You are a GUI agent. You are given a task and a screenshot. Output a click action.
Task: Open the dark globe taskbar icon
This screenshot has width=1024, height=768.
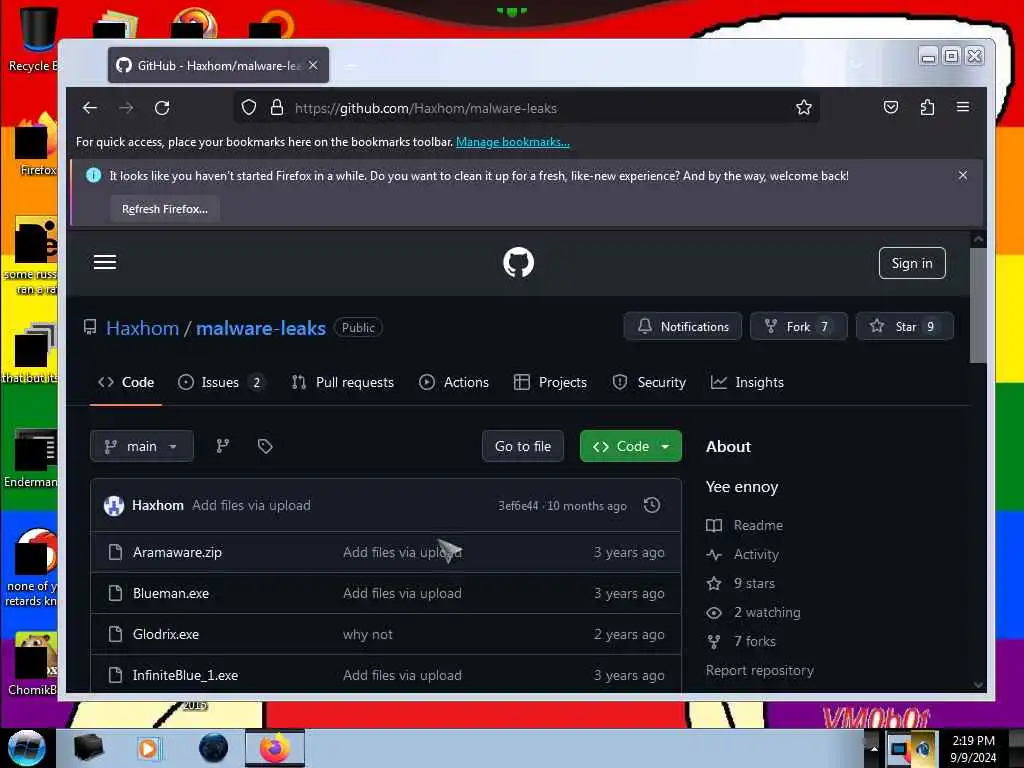click(213, 748)
